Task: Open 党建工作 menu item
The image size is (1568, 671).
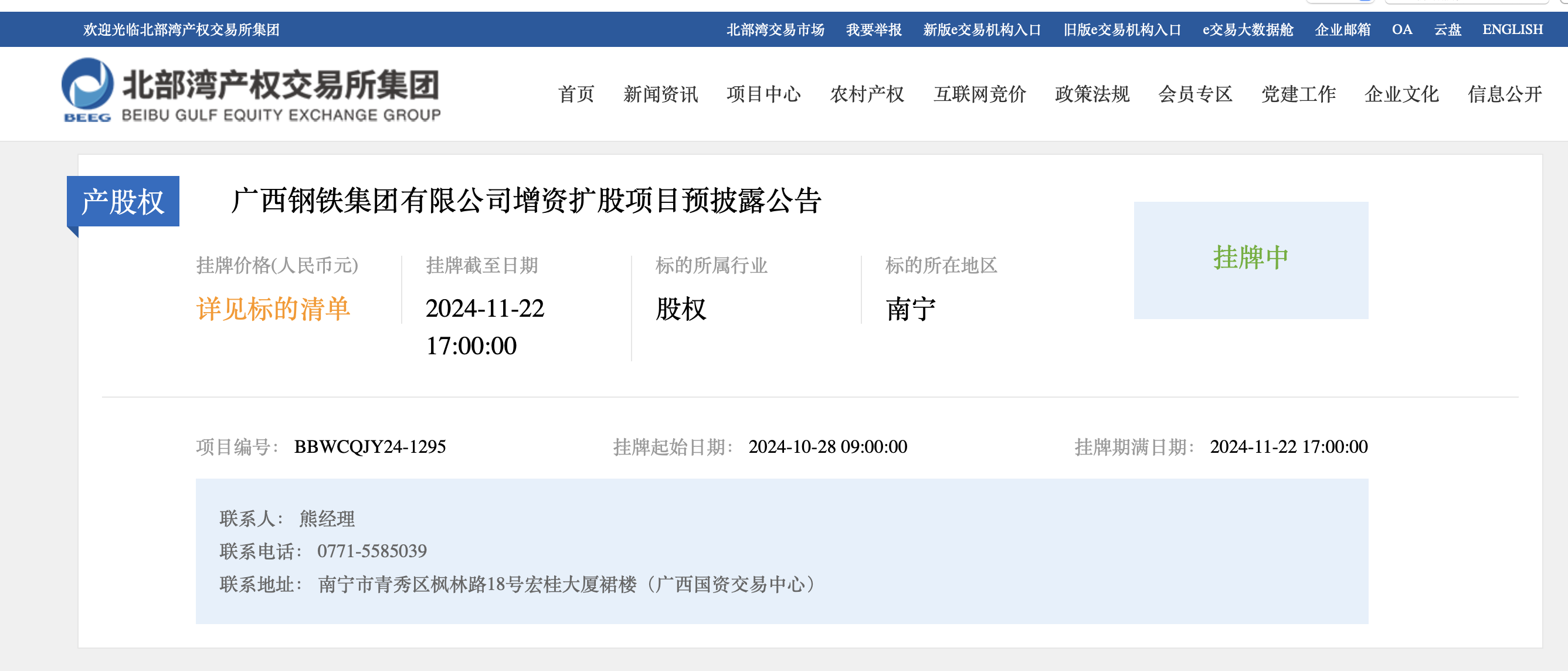Action: (1298, 94)
